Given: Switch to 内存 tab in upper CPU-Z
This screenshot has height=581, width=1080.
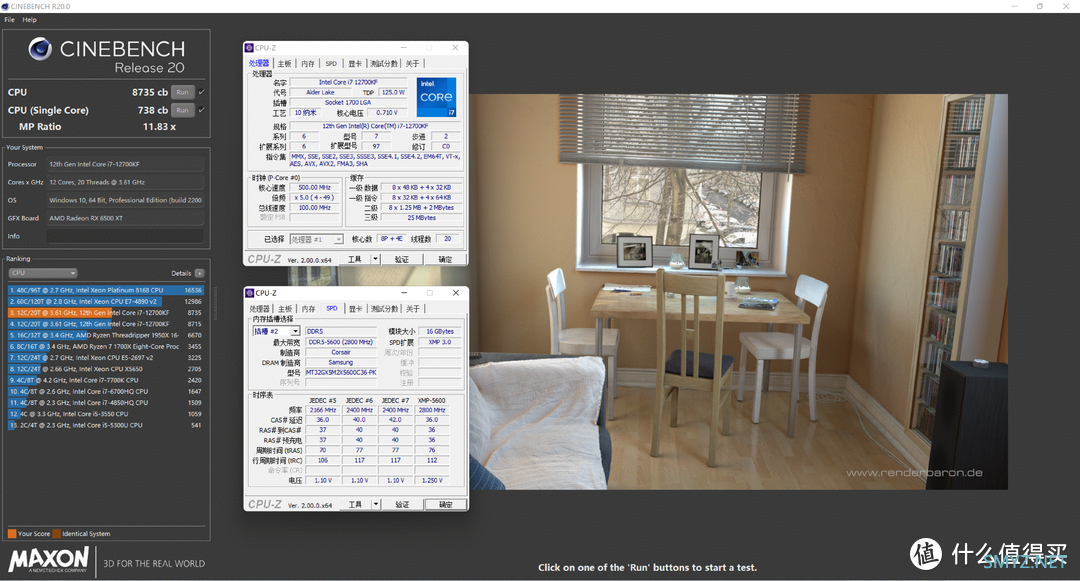Looking at the screenshot, I should coord(308,63).
